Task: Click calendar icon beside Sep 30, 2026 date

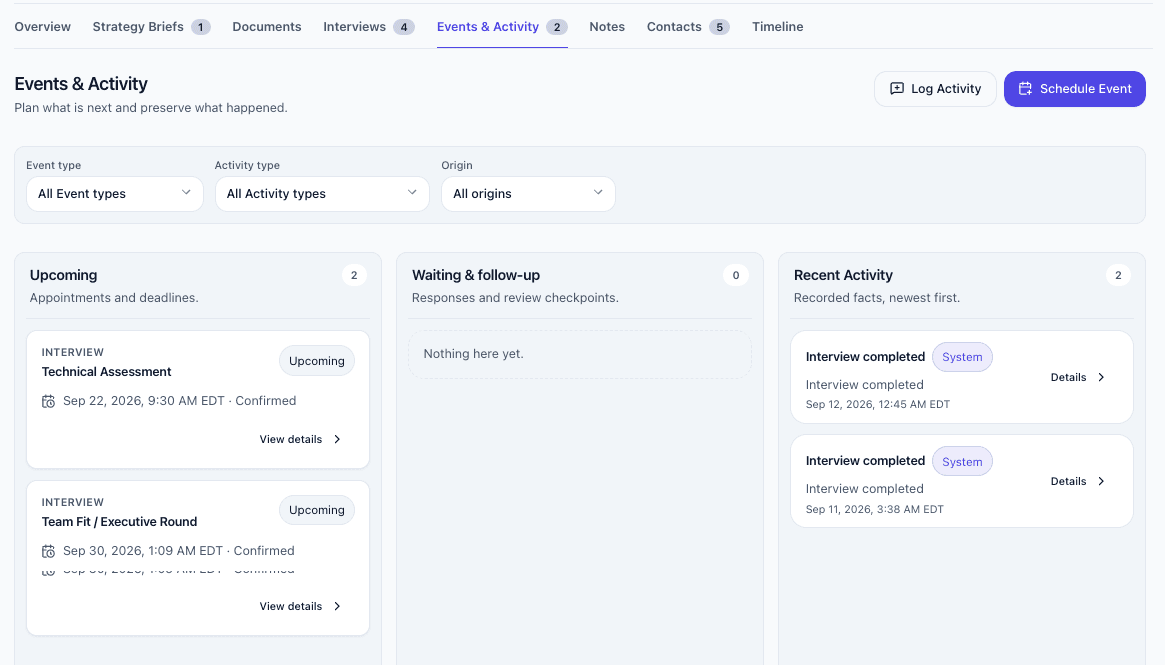Action: (48, 551)
